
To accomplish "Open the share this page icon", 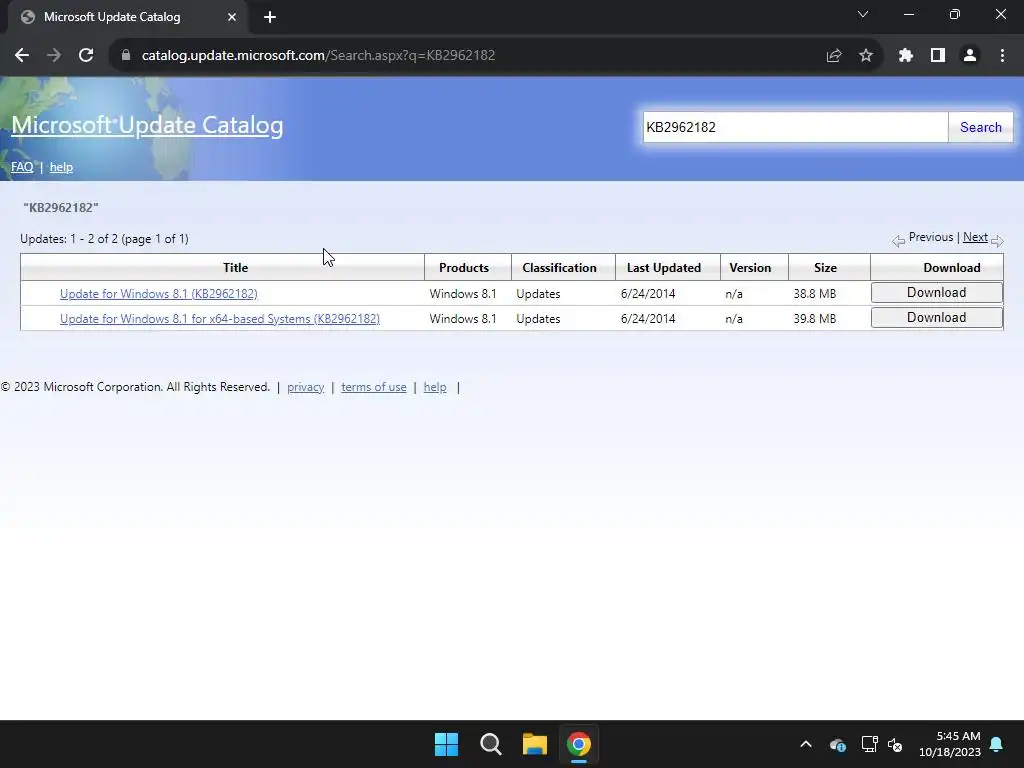I will 834,56.
